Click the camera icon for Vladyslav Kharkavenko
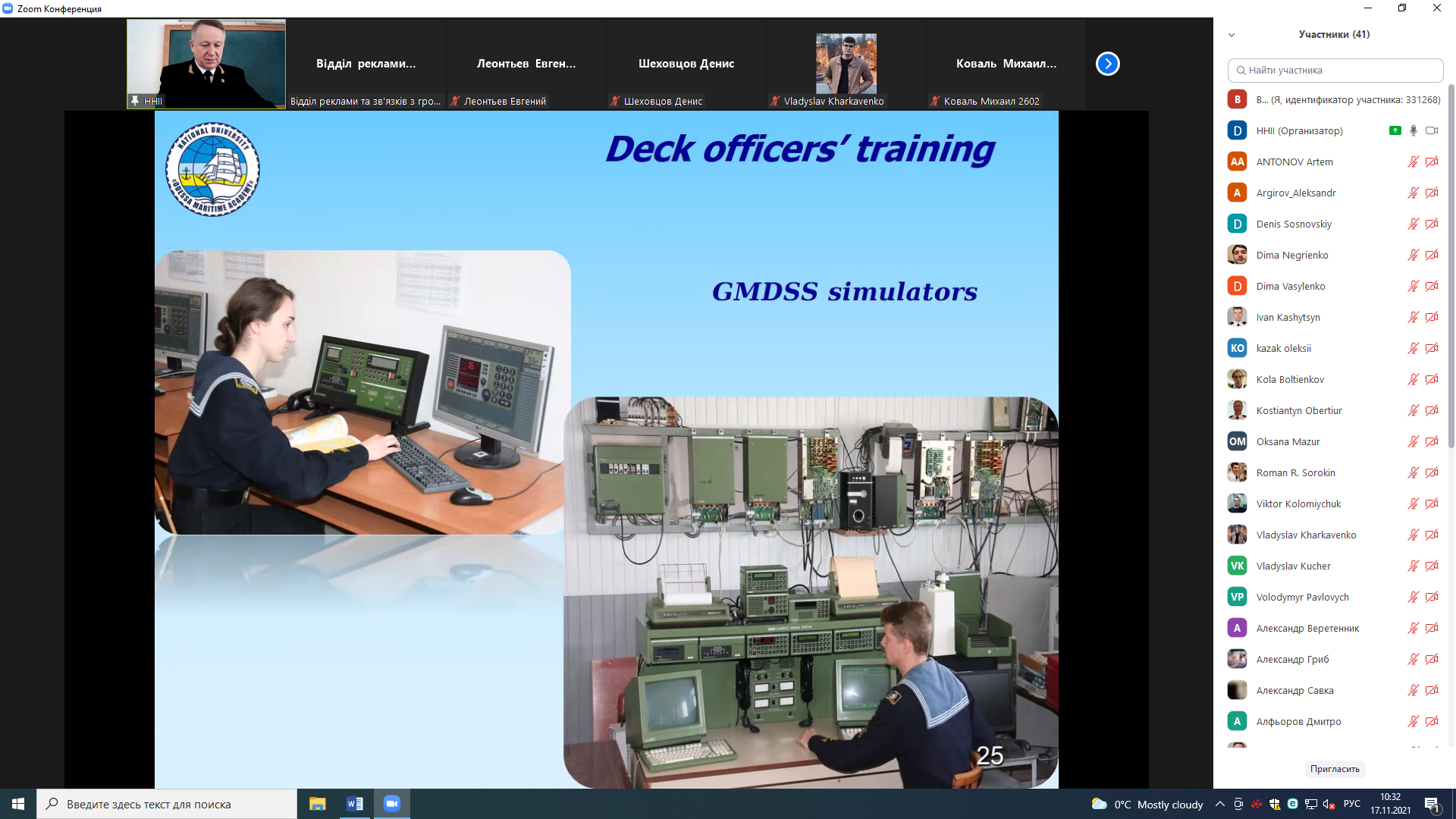This screenshot has height=819, width=1456. [x=1432, y=535]
